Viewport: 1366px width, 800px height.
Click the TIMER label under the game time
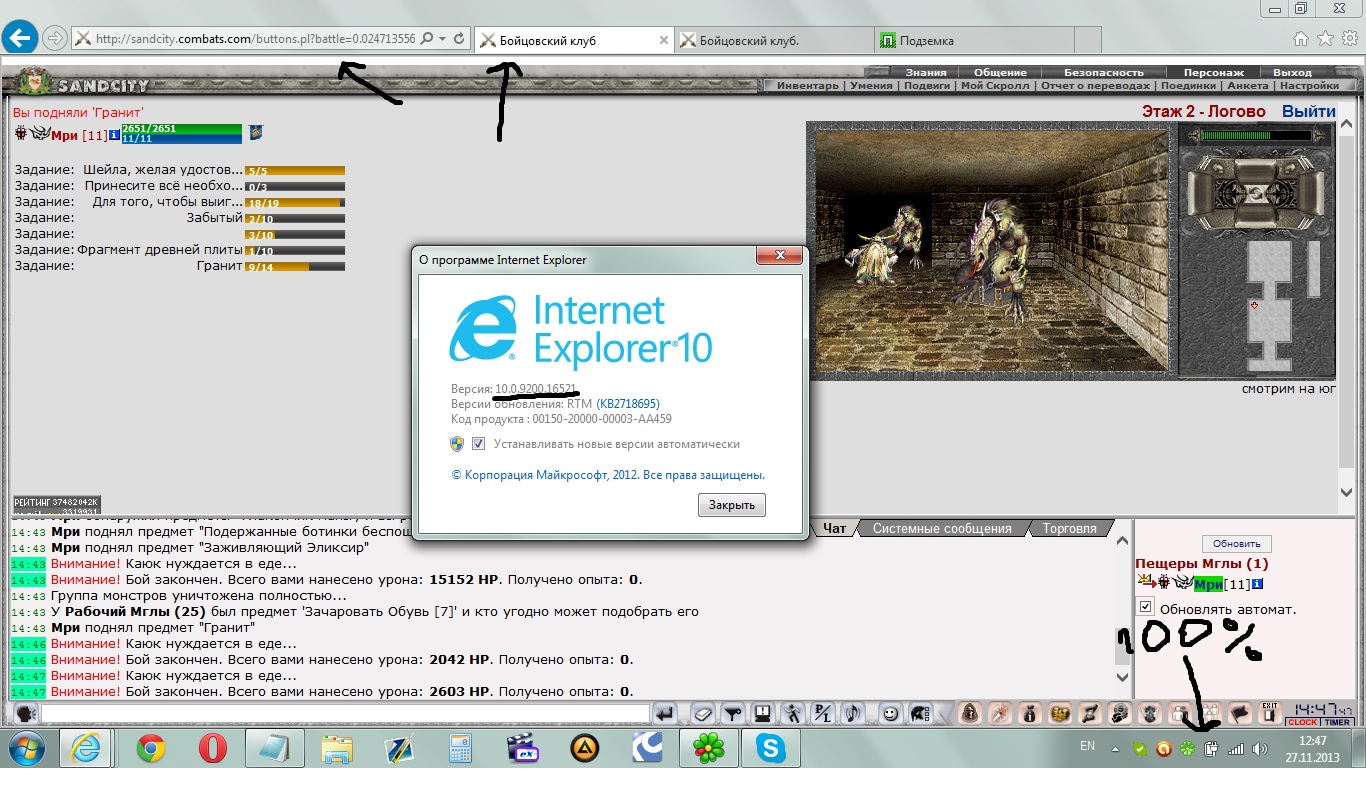point(1336,722)
